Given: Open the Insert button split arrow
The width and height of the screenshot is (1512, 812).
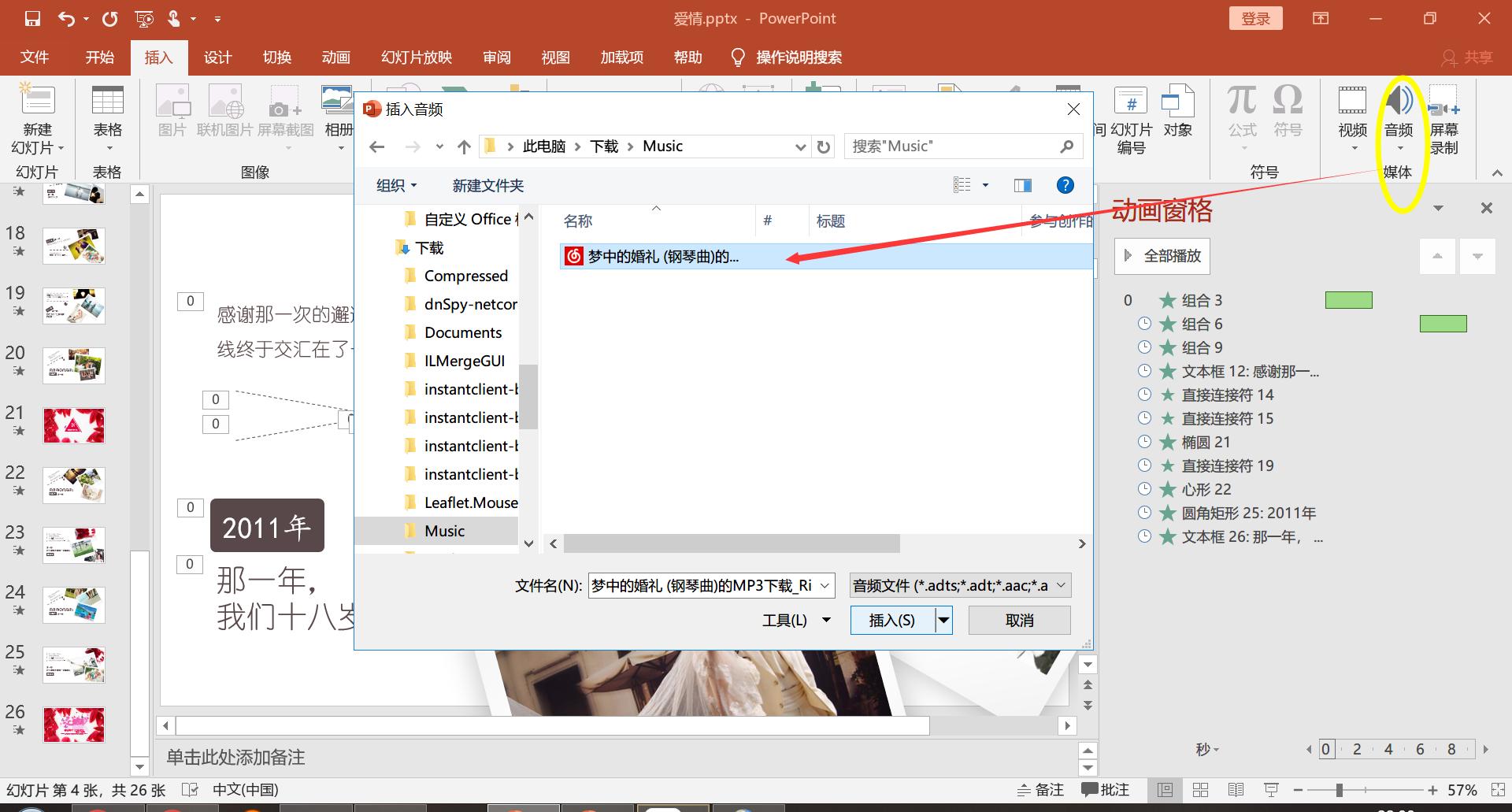Looking at the screenshot, I should point(943,621).
